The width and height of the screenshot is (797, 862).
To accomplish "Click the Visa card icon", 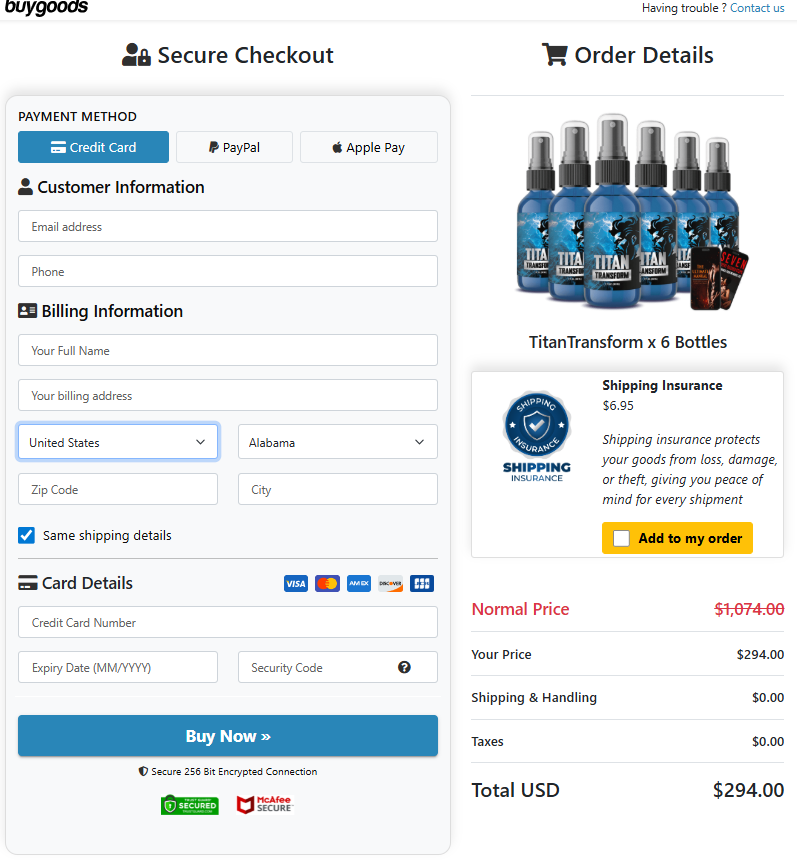I will 295,583.
